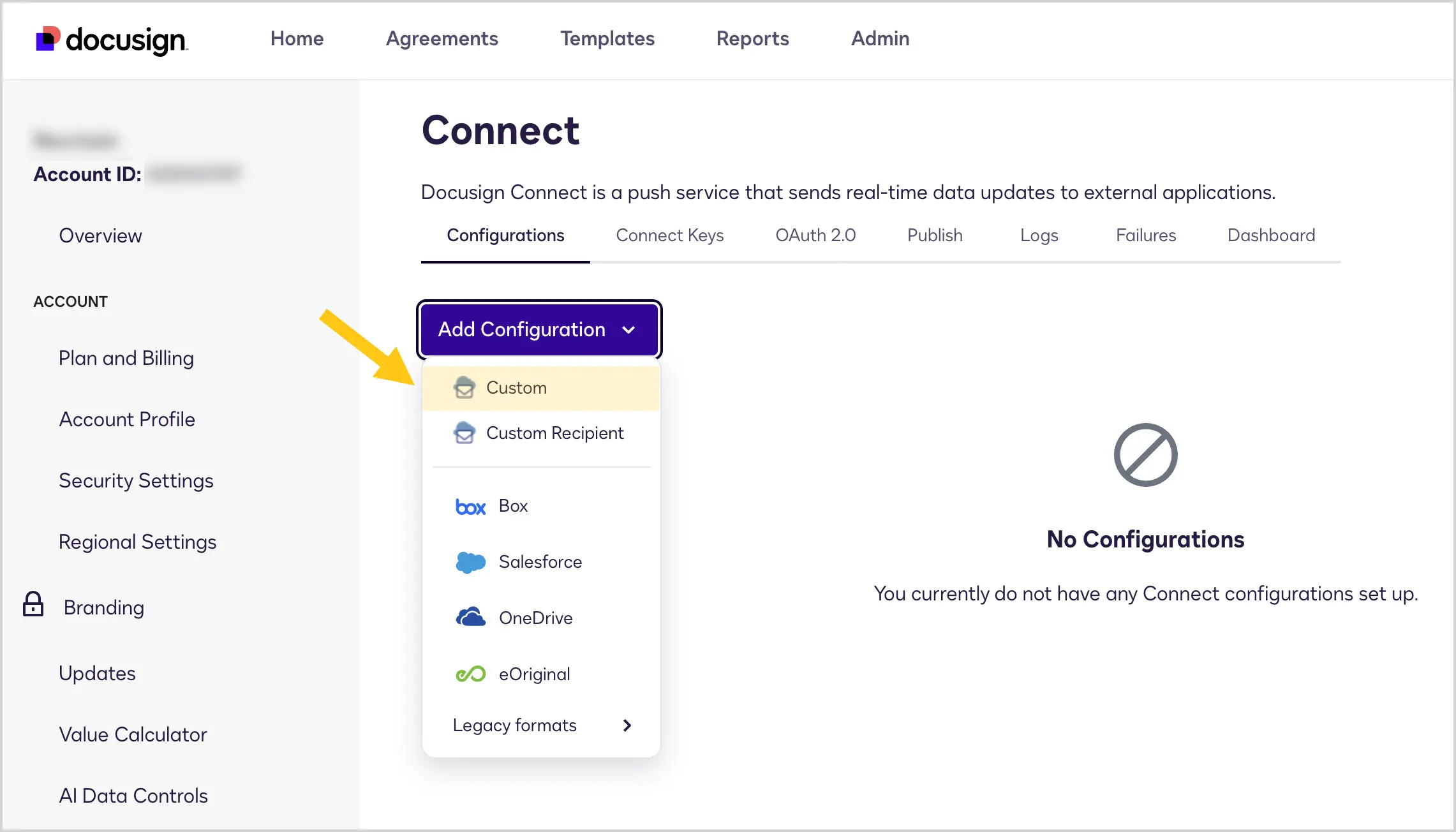Image resolution: width=1456 pixels, height=832 pixels.
Task: Open Value Calculator in sidebar
Action: (133, 734)
